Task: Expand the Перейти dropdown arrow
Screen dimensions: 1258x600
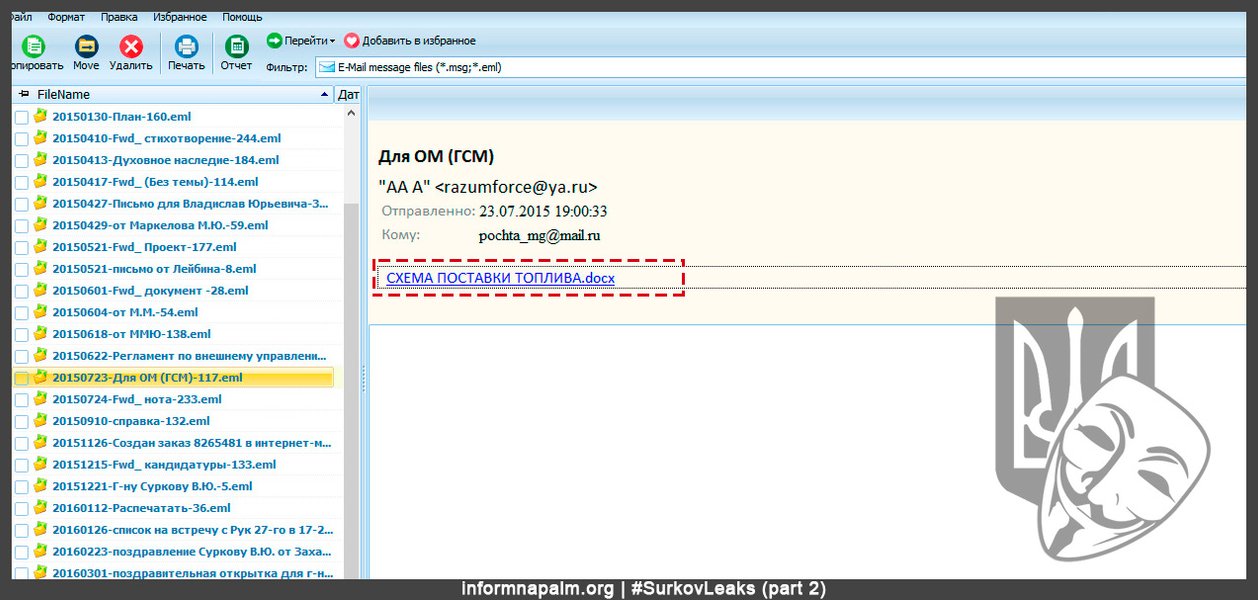Action: point(333,41)
